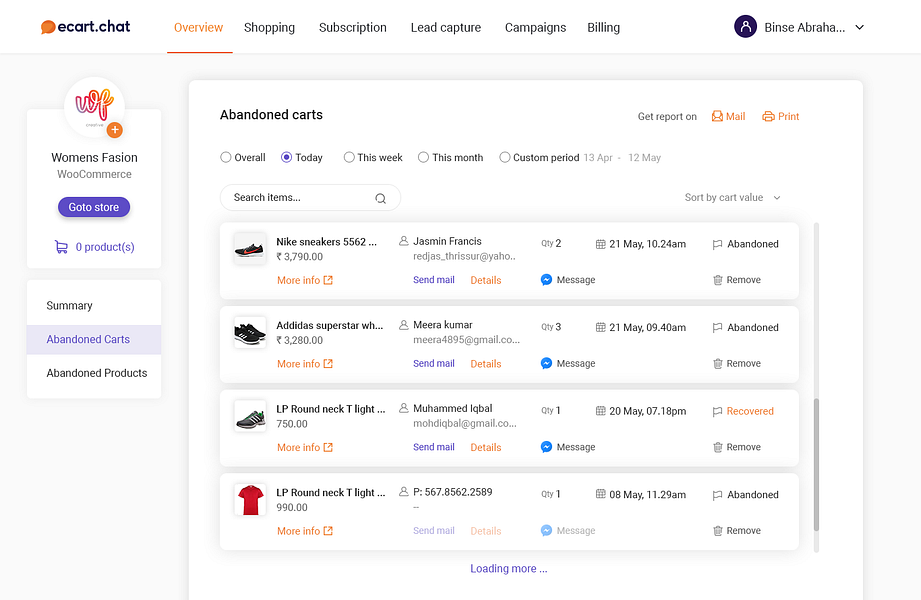Click the search magnifier icon
The height and width of the screenshot is (600, 921).
(381, 198)
